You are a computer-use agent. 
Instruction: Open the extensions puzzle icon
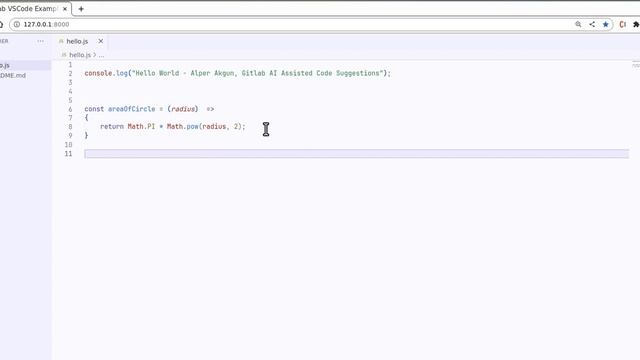point(636,24)
